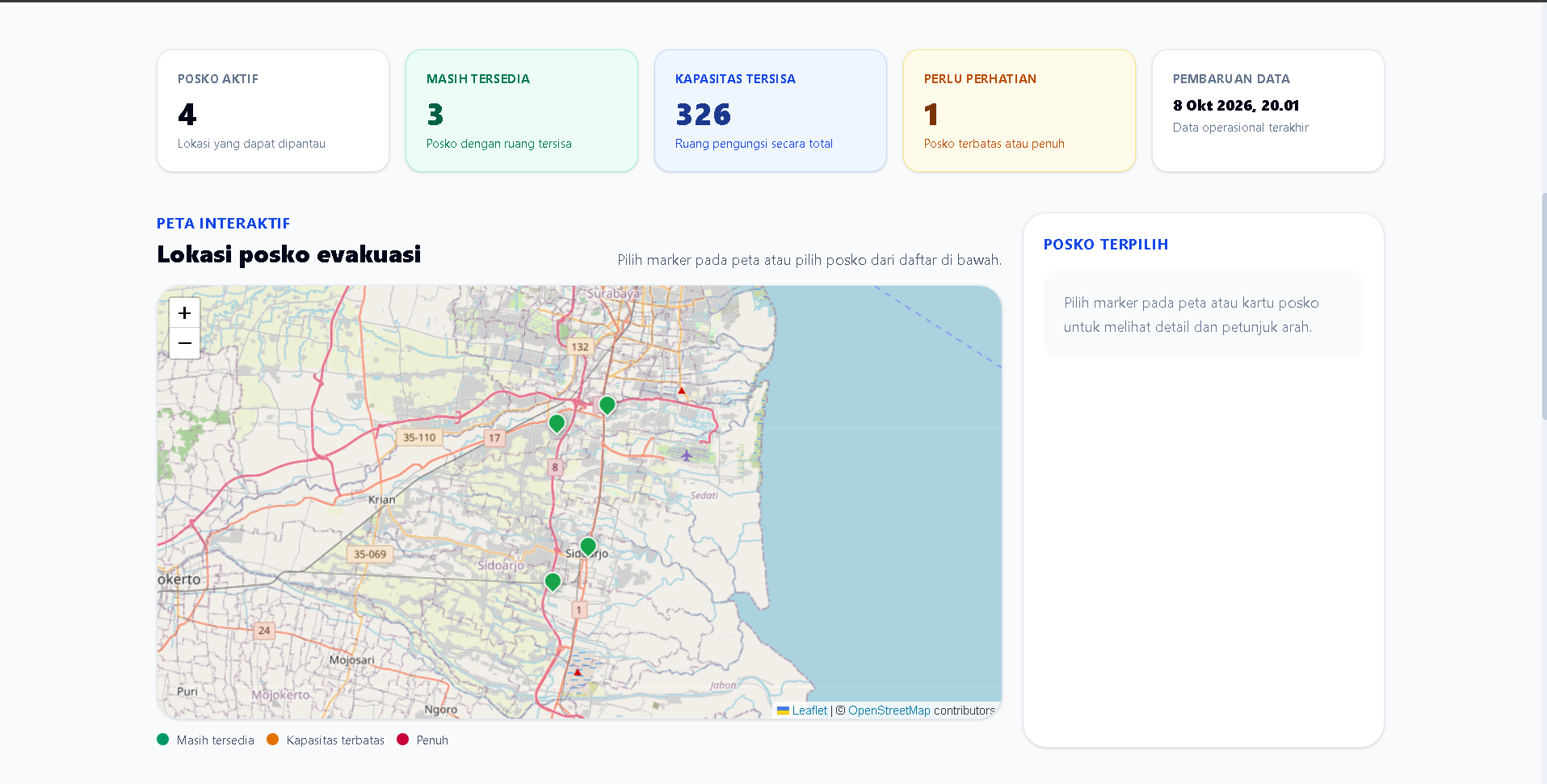Click the Kapasitas Tersisa 326 card
This screenshot has height=784, width=1547.
[x=771, y=111]
